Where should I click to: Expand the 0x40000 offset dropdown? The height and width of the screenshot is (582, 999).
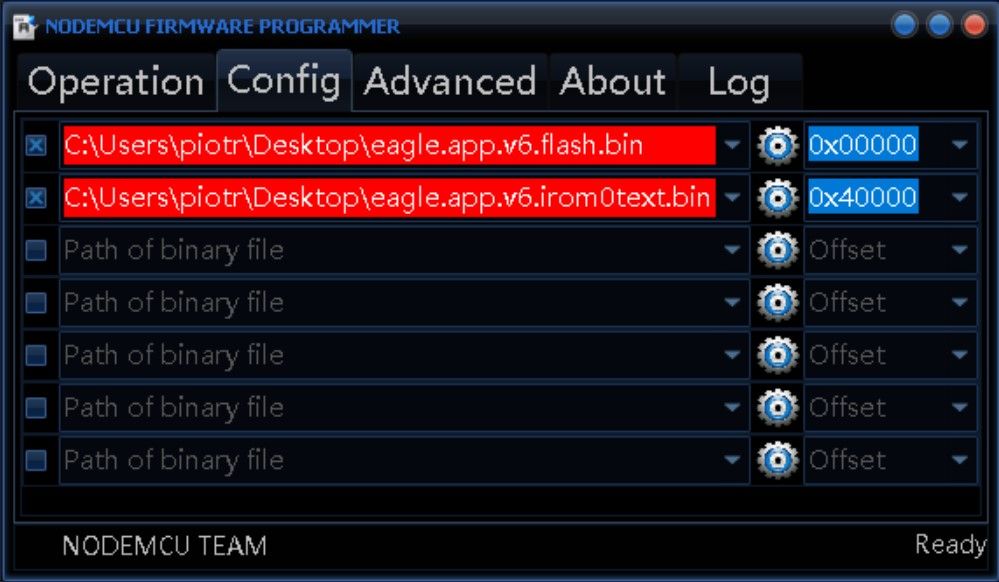tap(959, 198)
